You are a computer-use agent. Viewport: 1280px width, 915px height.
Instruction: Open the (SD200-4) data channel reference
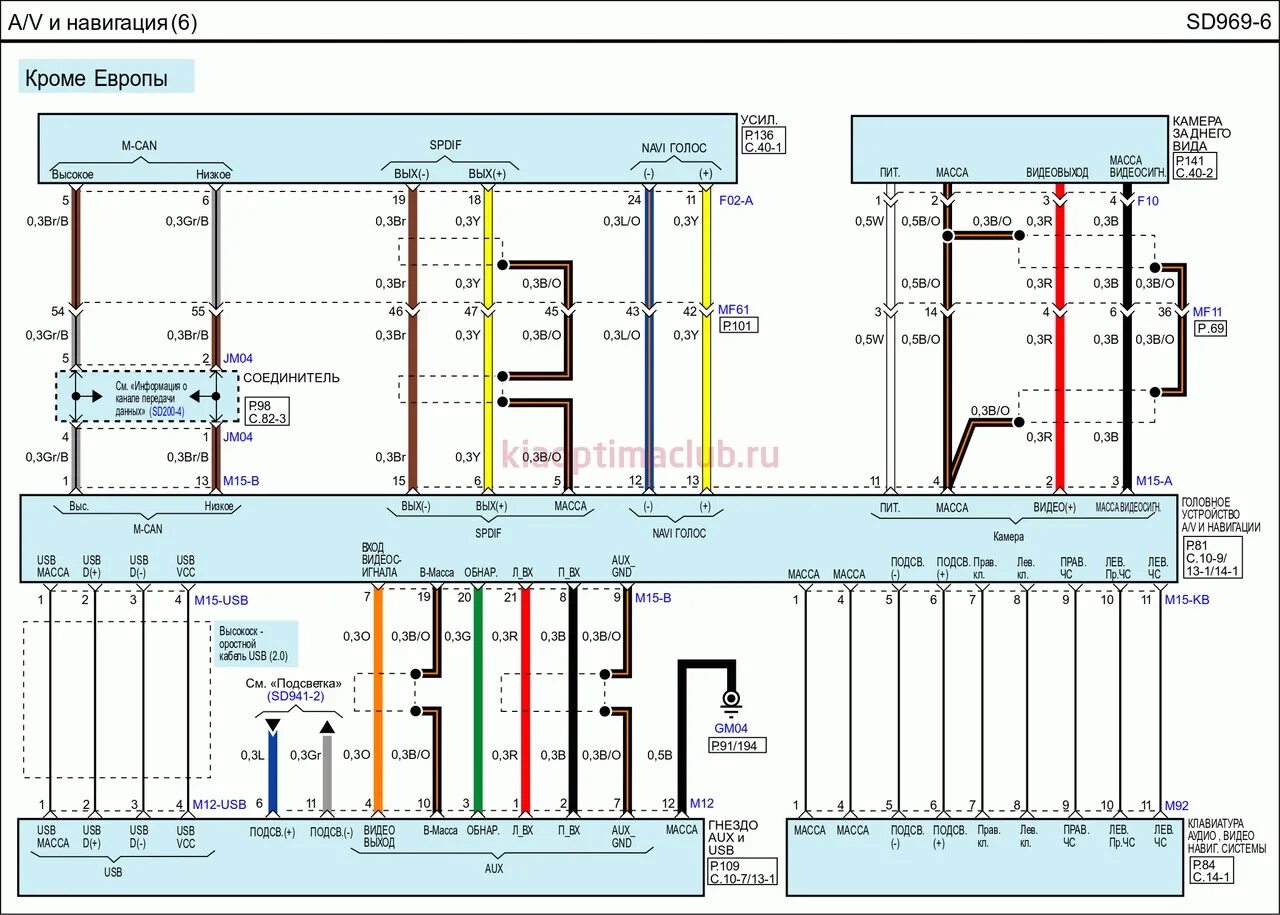(167, 411)
